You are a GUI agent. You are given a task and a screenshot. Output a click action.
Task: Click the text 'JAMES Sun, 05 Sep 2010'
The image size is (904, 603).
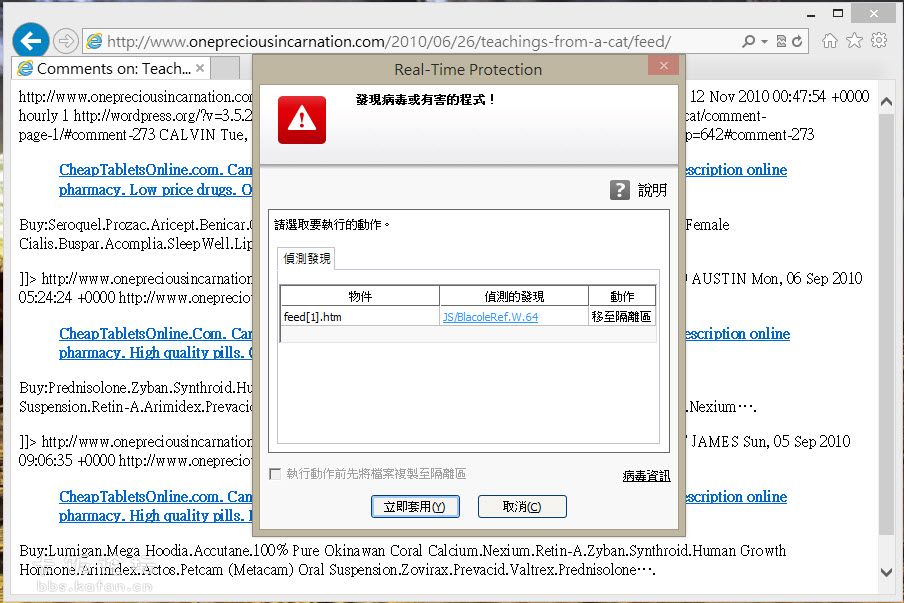[771, 442]
